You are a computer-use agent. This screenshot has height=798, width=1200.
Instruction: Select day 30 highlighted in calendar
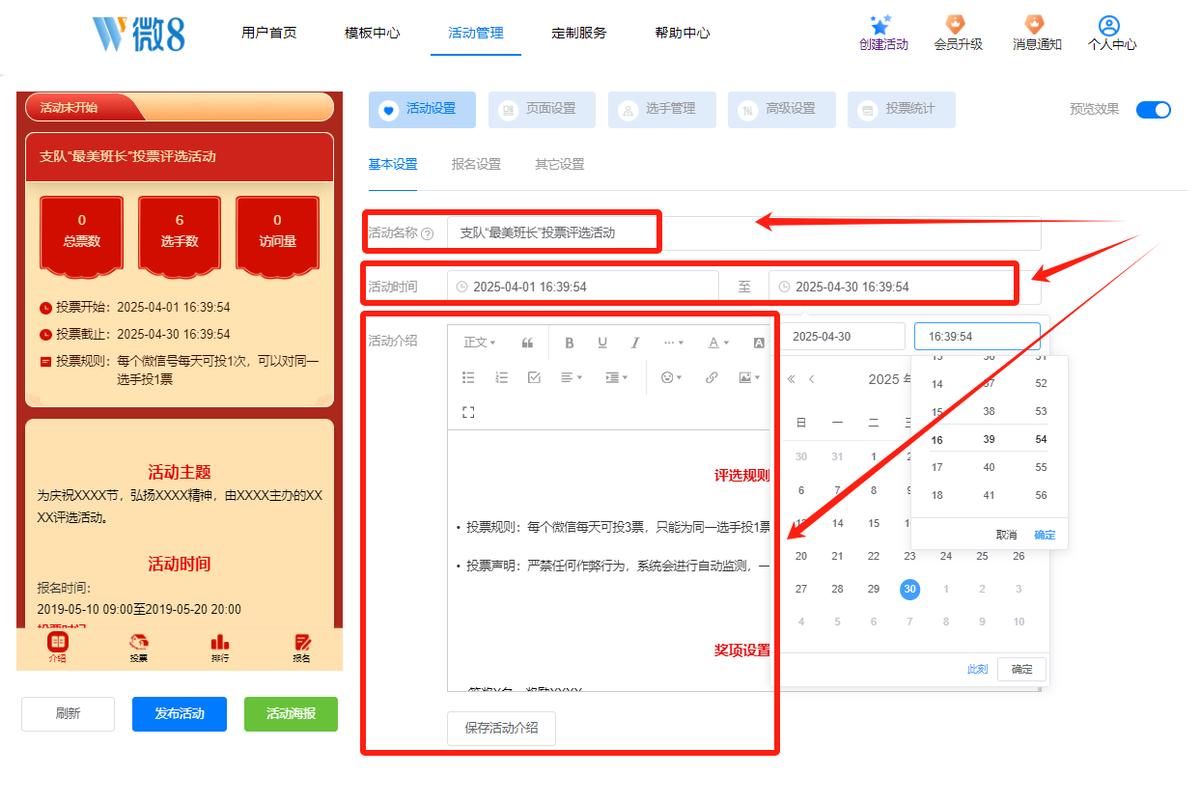(x=909, y=589)
